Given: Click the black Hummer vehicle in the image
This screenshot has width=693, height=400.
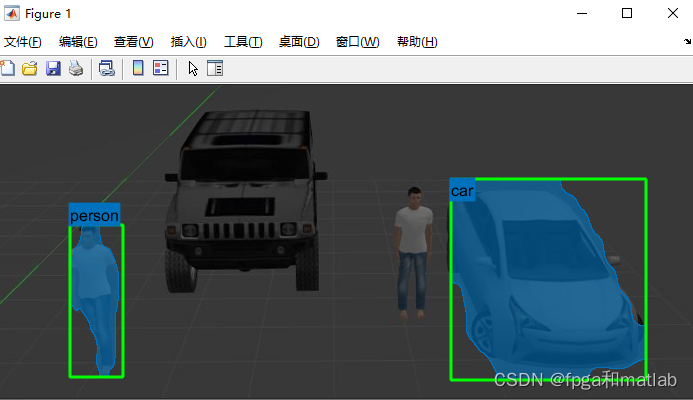Looking at the screenshot, I should (x=244, y=201).
